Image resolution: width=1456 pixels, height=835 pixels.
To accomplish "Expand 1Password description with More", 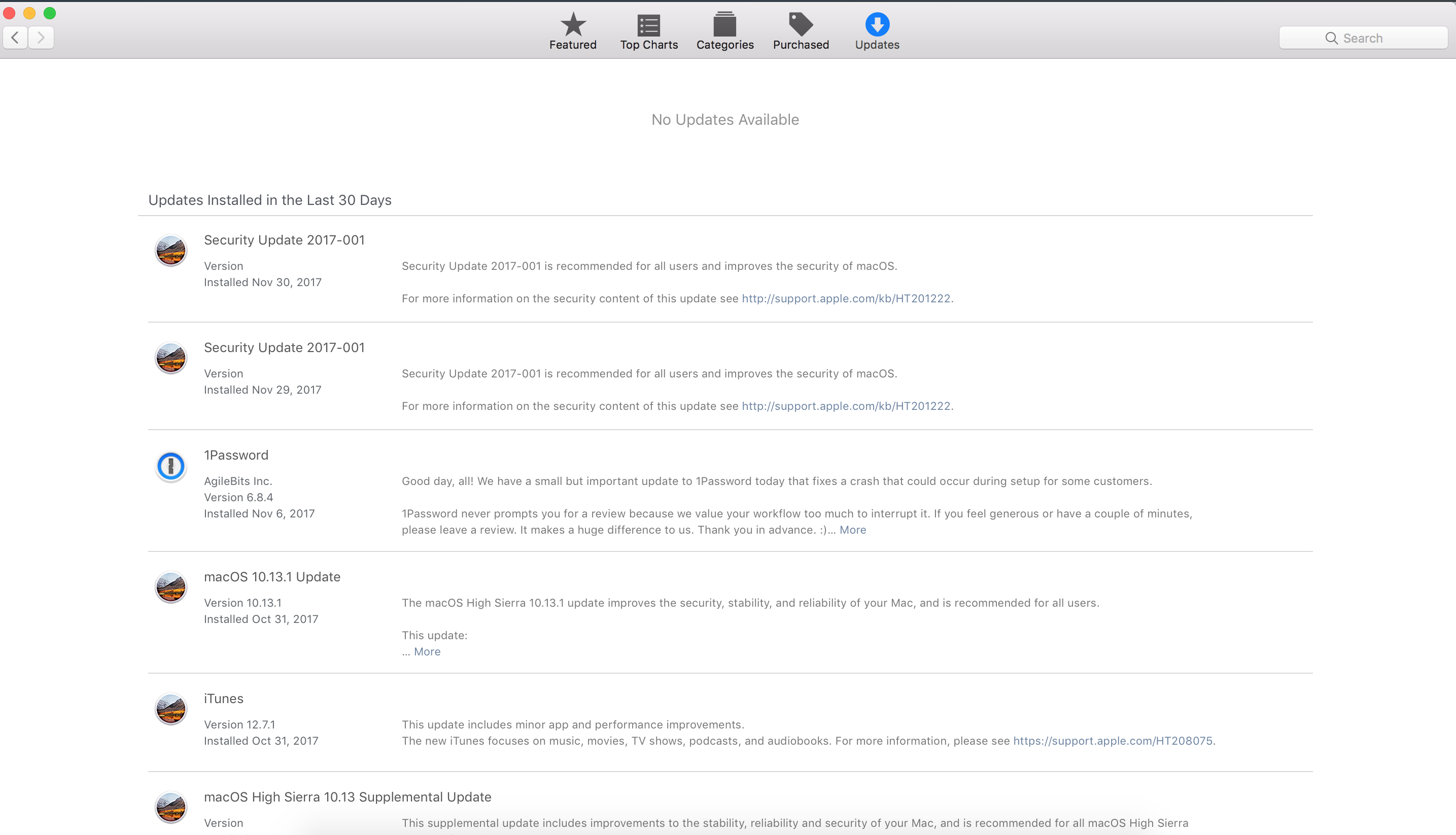I will [x=853, y=530].
